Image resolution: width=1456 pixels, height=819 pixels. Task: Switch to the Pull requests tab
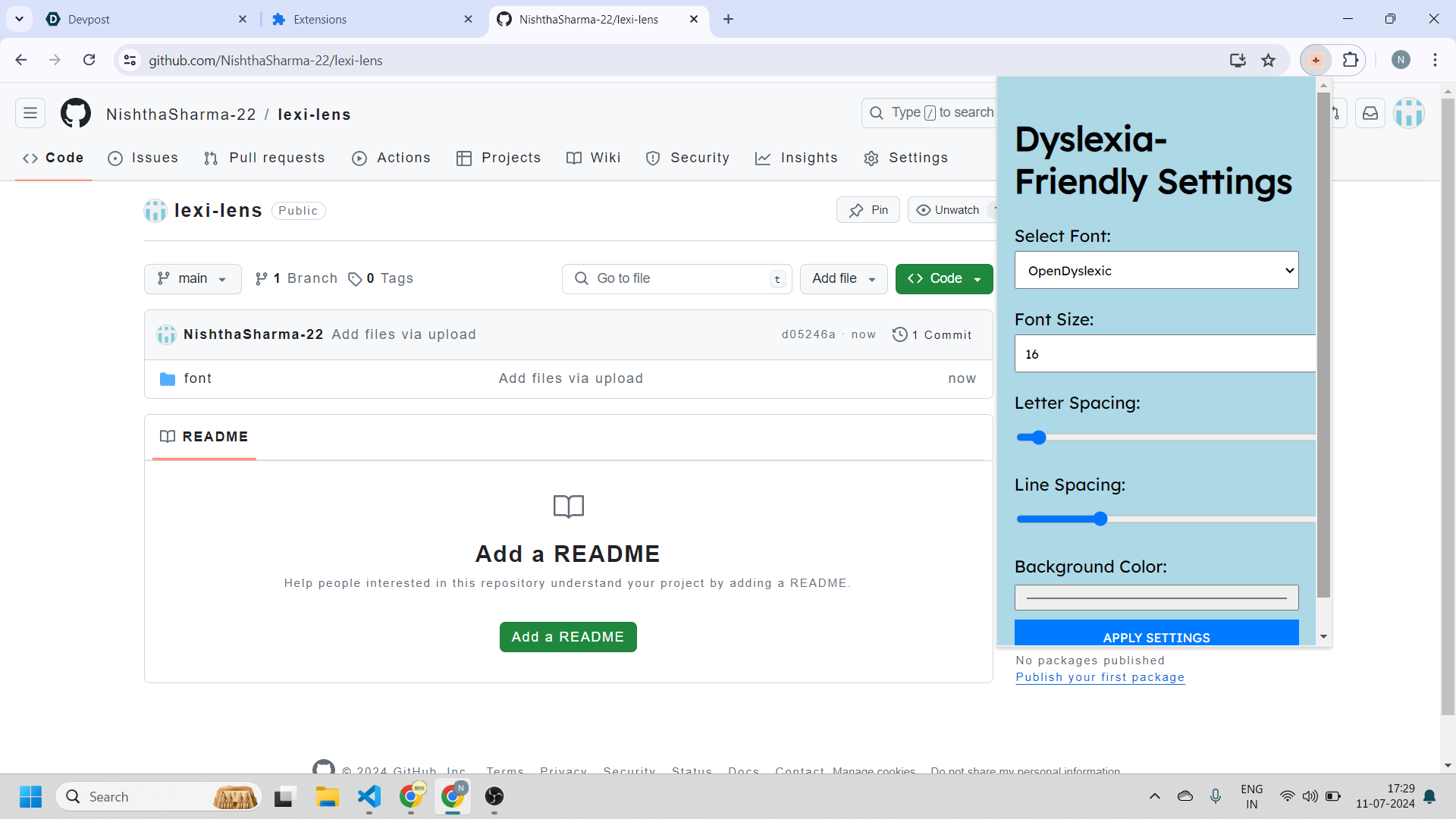pos(265,158)
